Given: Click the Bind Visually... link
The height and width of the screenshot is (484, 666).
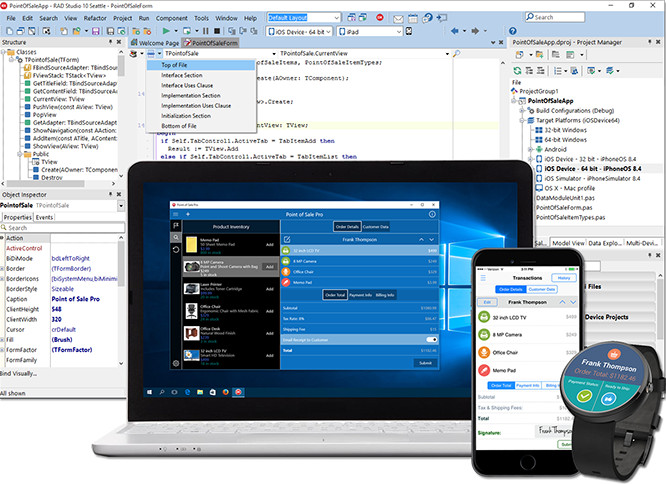Looking at the screenshot, I should pos(19,374).
